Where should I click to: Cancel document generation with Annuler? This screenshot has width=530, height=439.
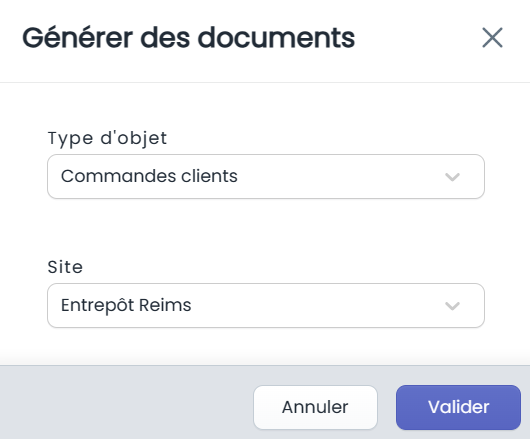pyautogui.click(x=315, y=407)
